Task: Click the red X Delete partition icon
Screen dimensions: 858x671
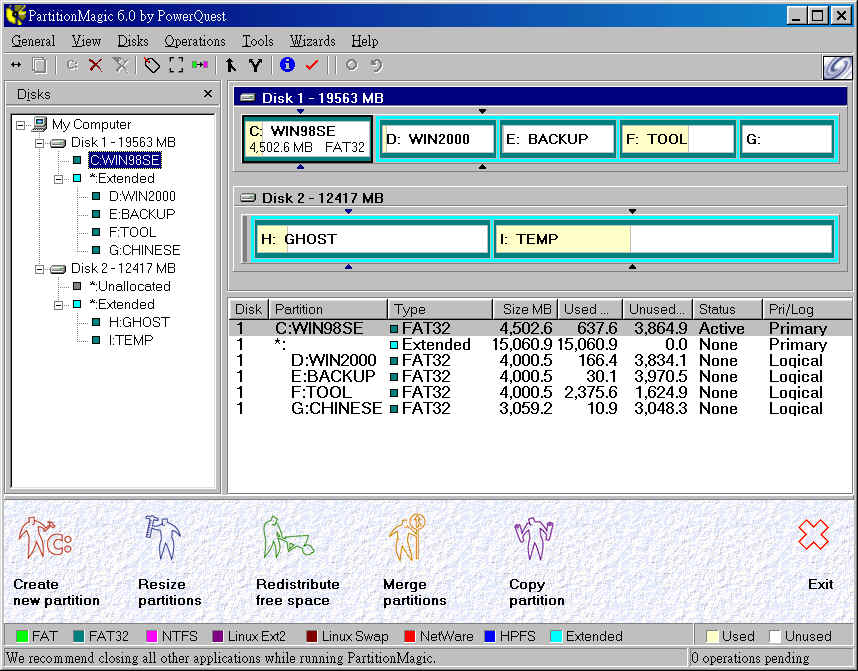Action: (x=96, y=65)
